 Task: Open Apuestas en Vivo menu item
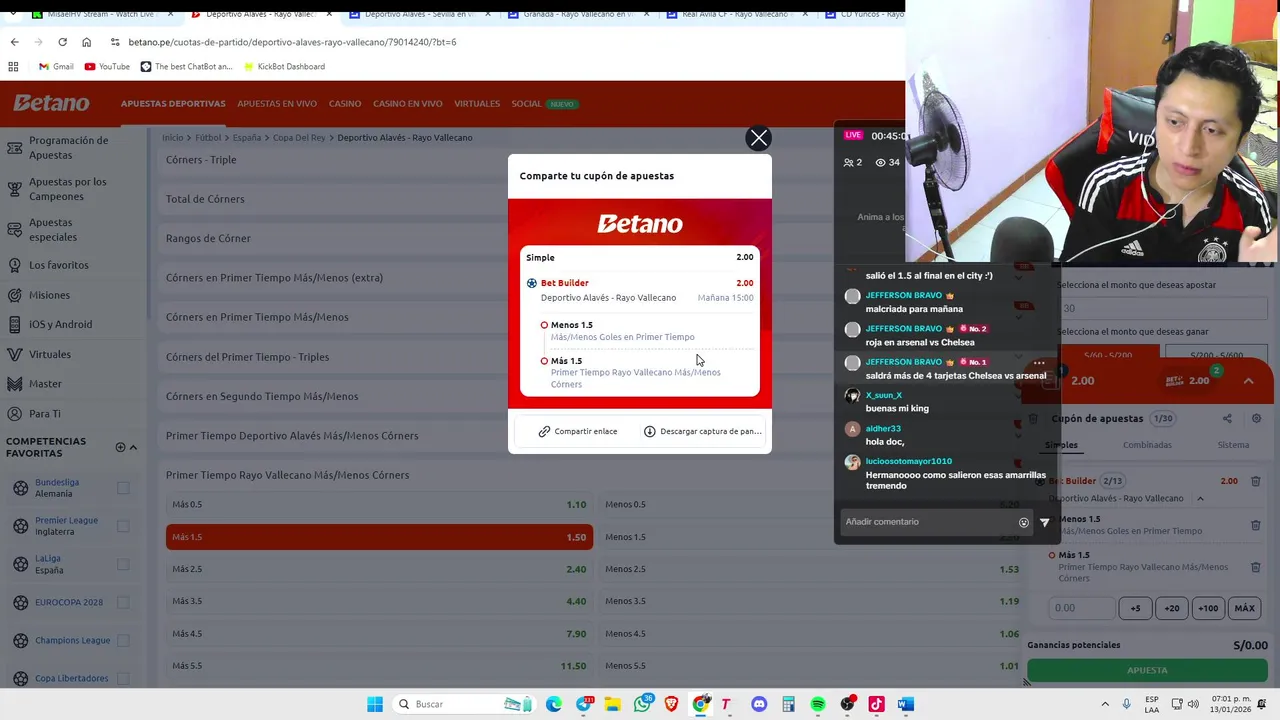pos(277,104)
